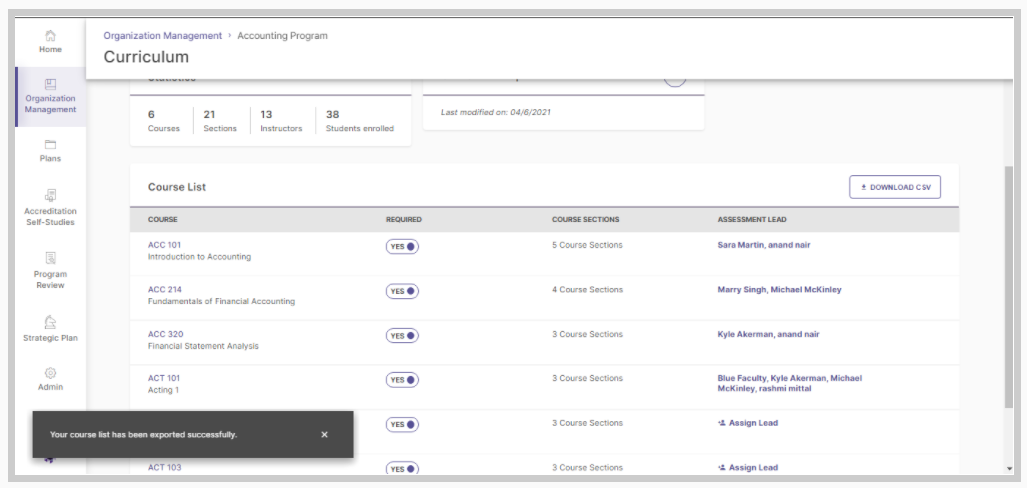Open the ACC 214 course link
Image resolution: width=1027 pixels, height=488 pixels.
(165, 290)
